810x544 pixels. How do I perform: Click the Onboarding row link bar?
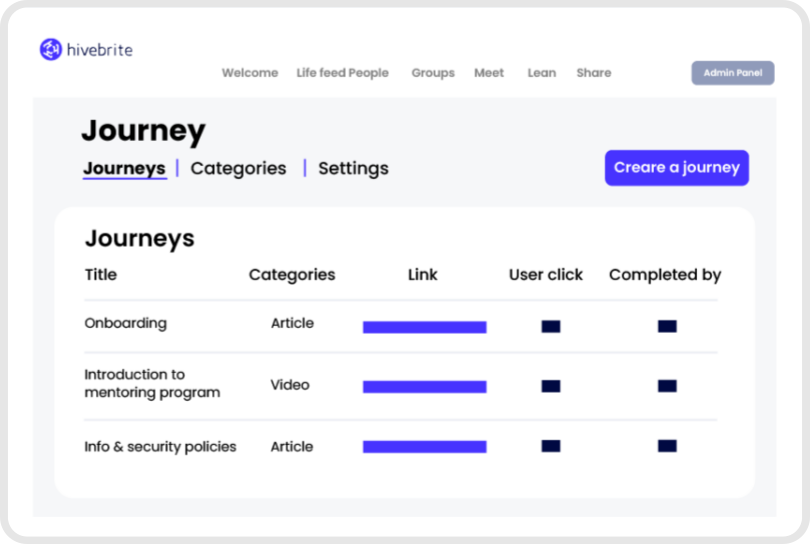click(424, 327)
